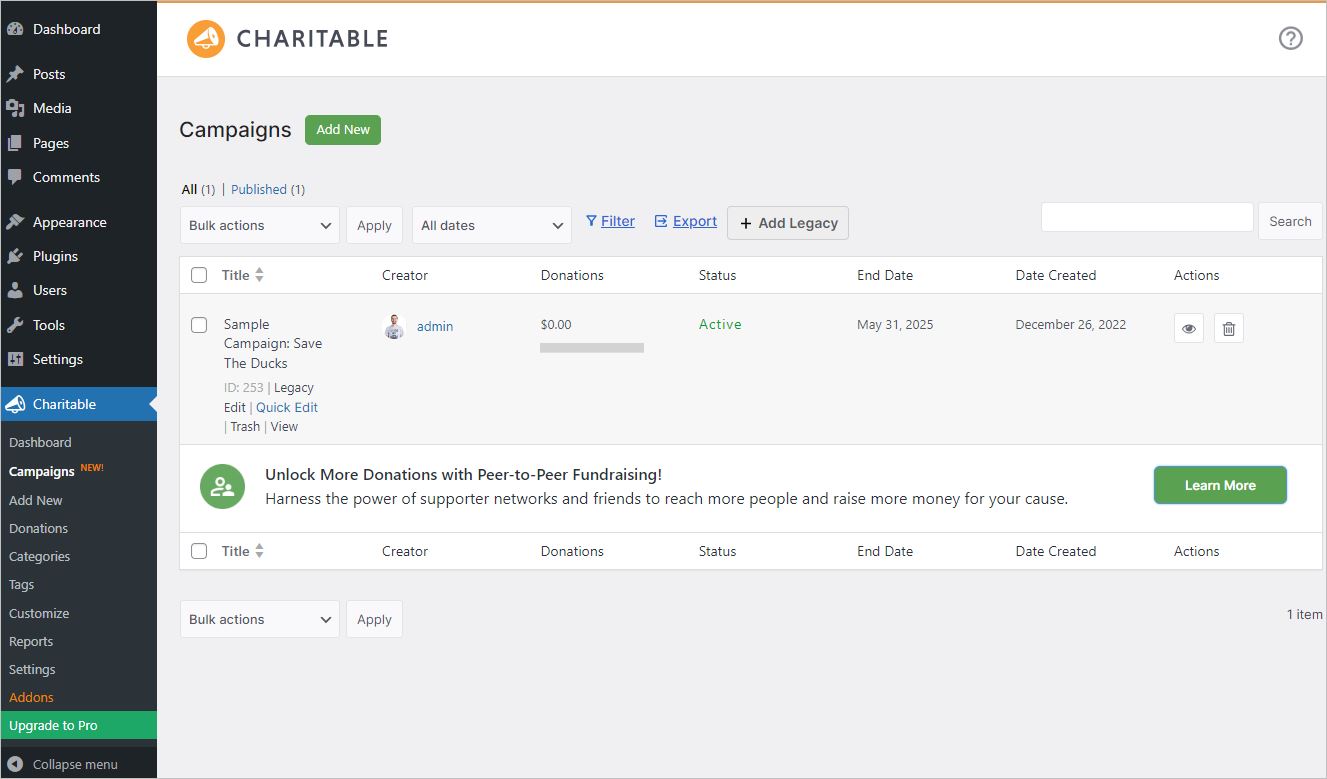The image size is (1327, 779).
Task: Delete the campaign with the trash icon
Action: click(x=1228, y=327)
